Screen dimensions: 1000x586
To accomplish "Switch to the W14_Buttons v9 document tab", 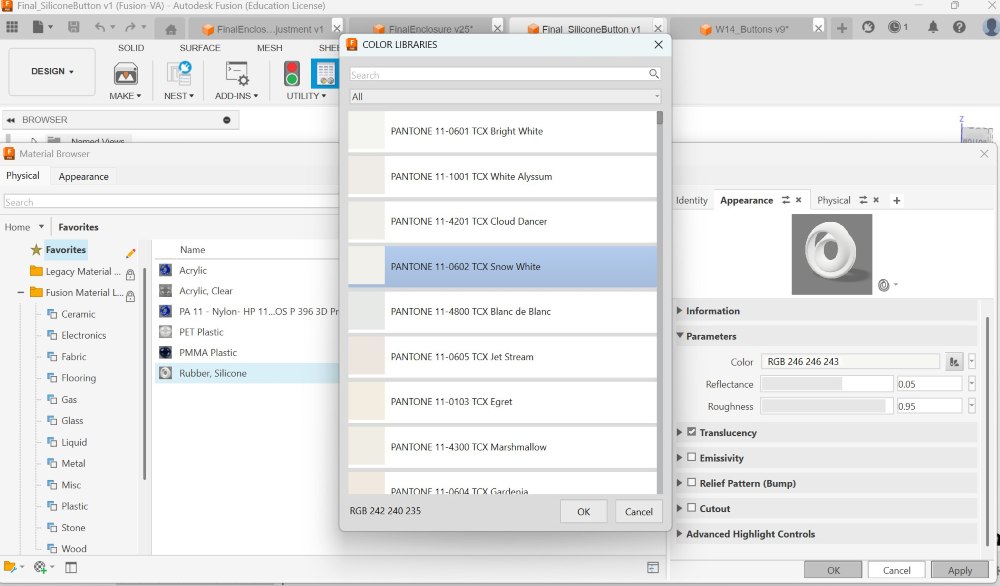I will tap(752, 29).
